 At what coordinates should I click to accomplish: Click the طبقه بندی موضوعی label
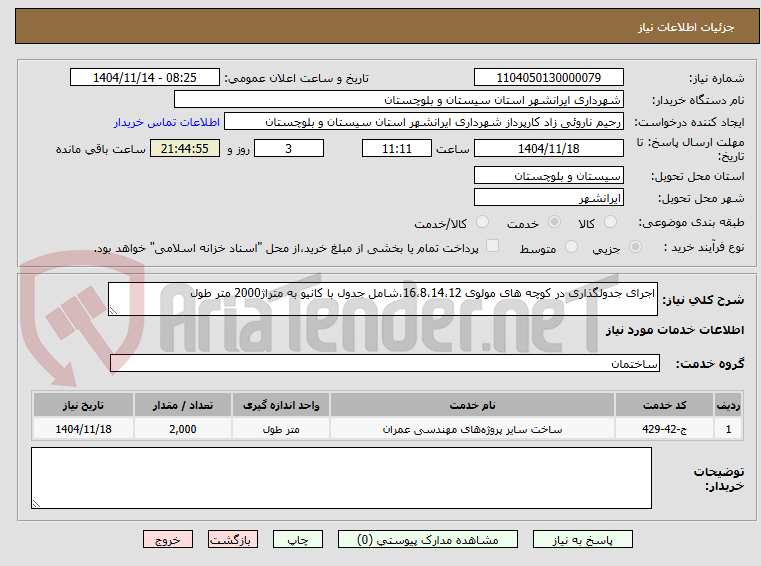click(691, 222)
